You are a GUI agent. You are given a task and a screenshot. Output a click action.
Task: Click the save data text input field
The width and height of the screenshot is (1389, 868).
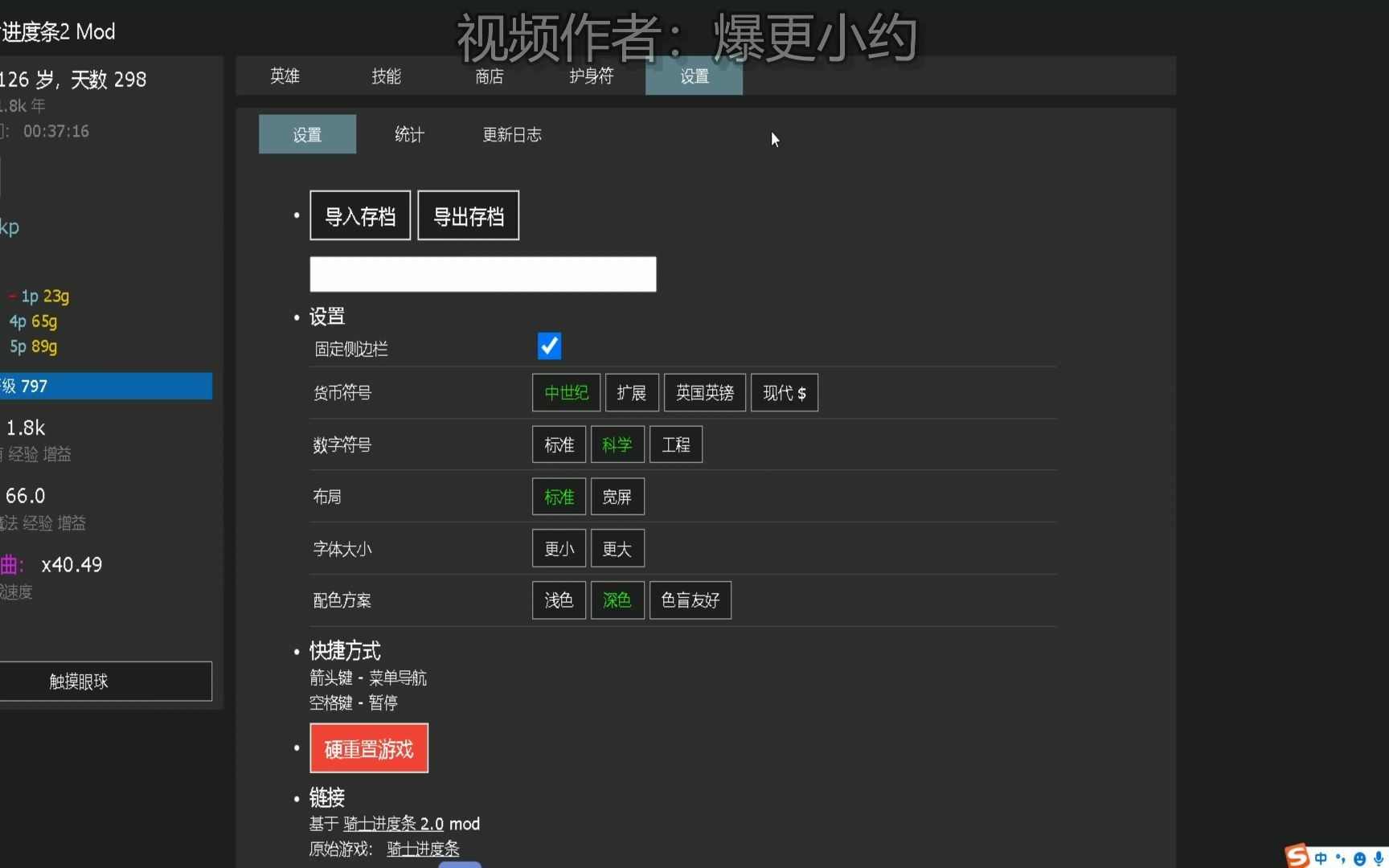pyautogui.click(x=483, y=274)
